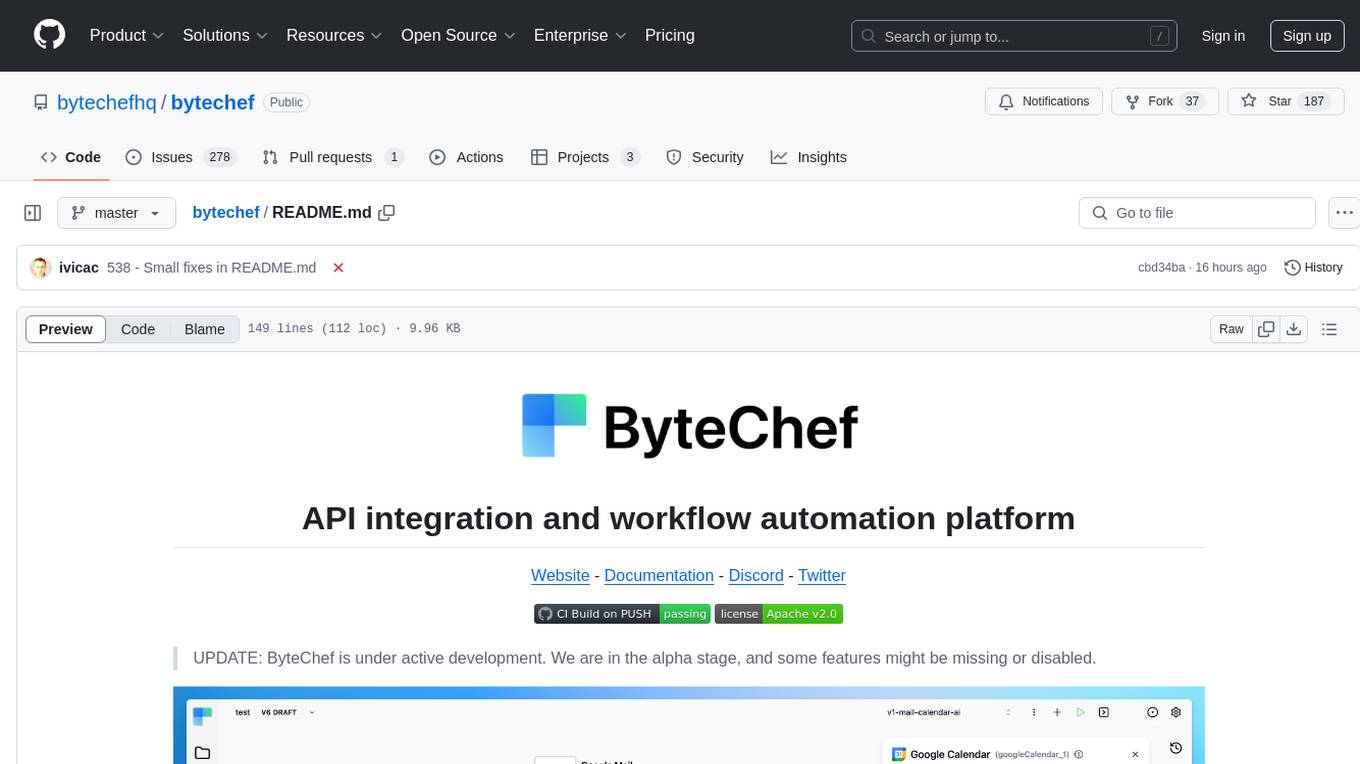Toggle the file tree side panel
The width and height of the screenshot is (1360, 764).
(33, 213)
